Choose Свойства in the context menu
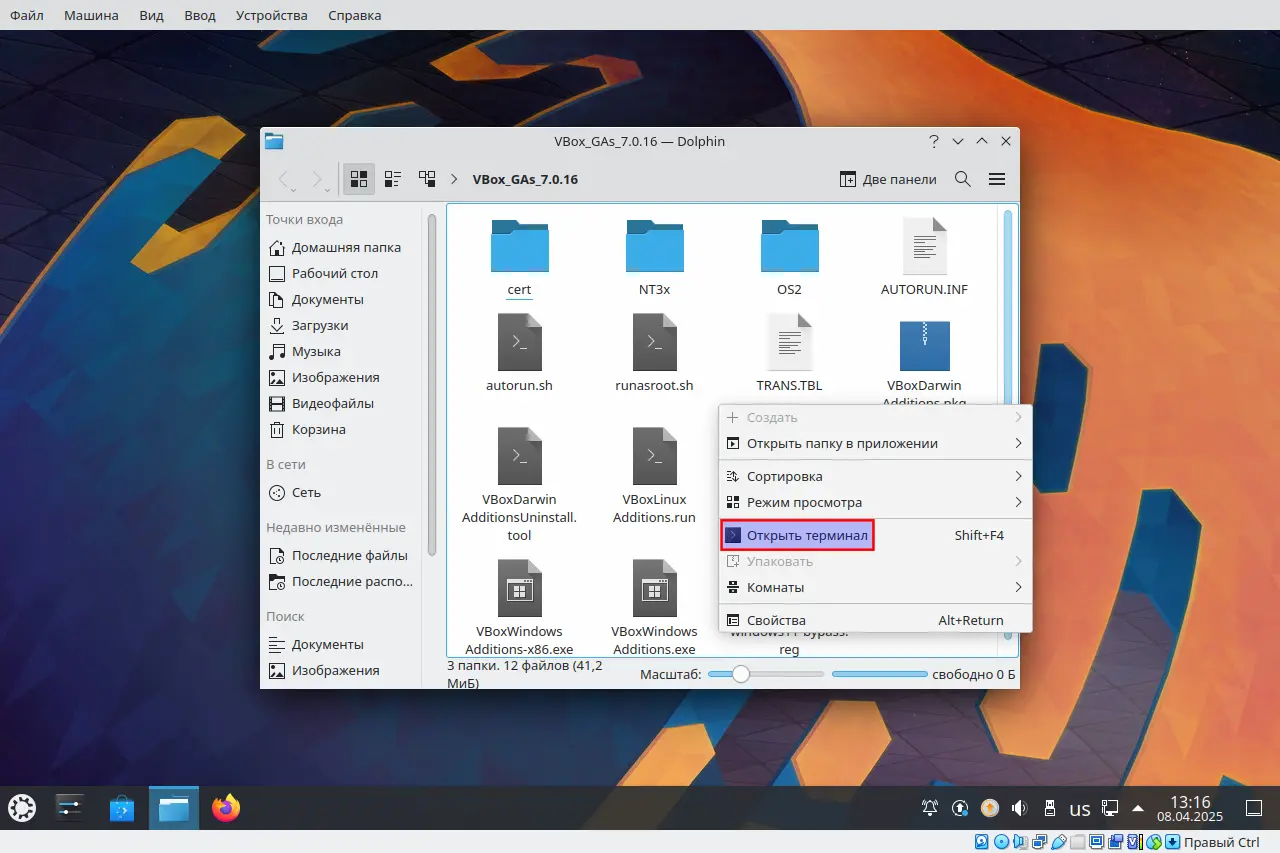Screen dimensions: 1280x853 point(875,620)
